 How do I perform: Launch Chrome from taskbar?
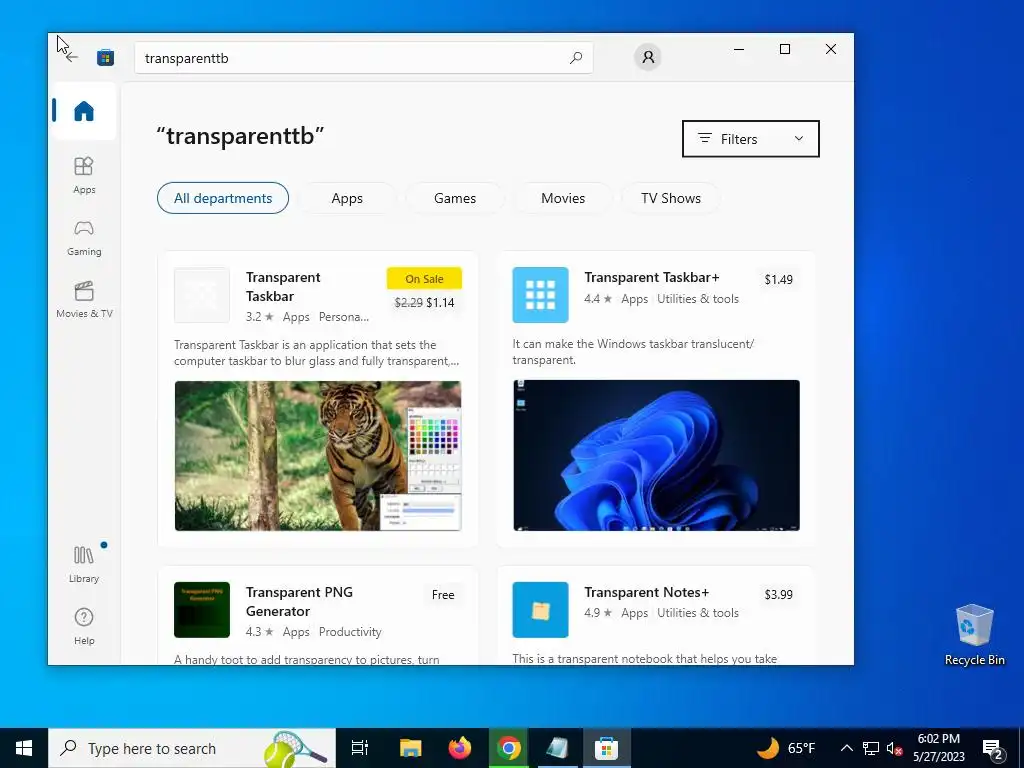click(509, 748)
